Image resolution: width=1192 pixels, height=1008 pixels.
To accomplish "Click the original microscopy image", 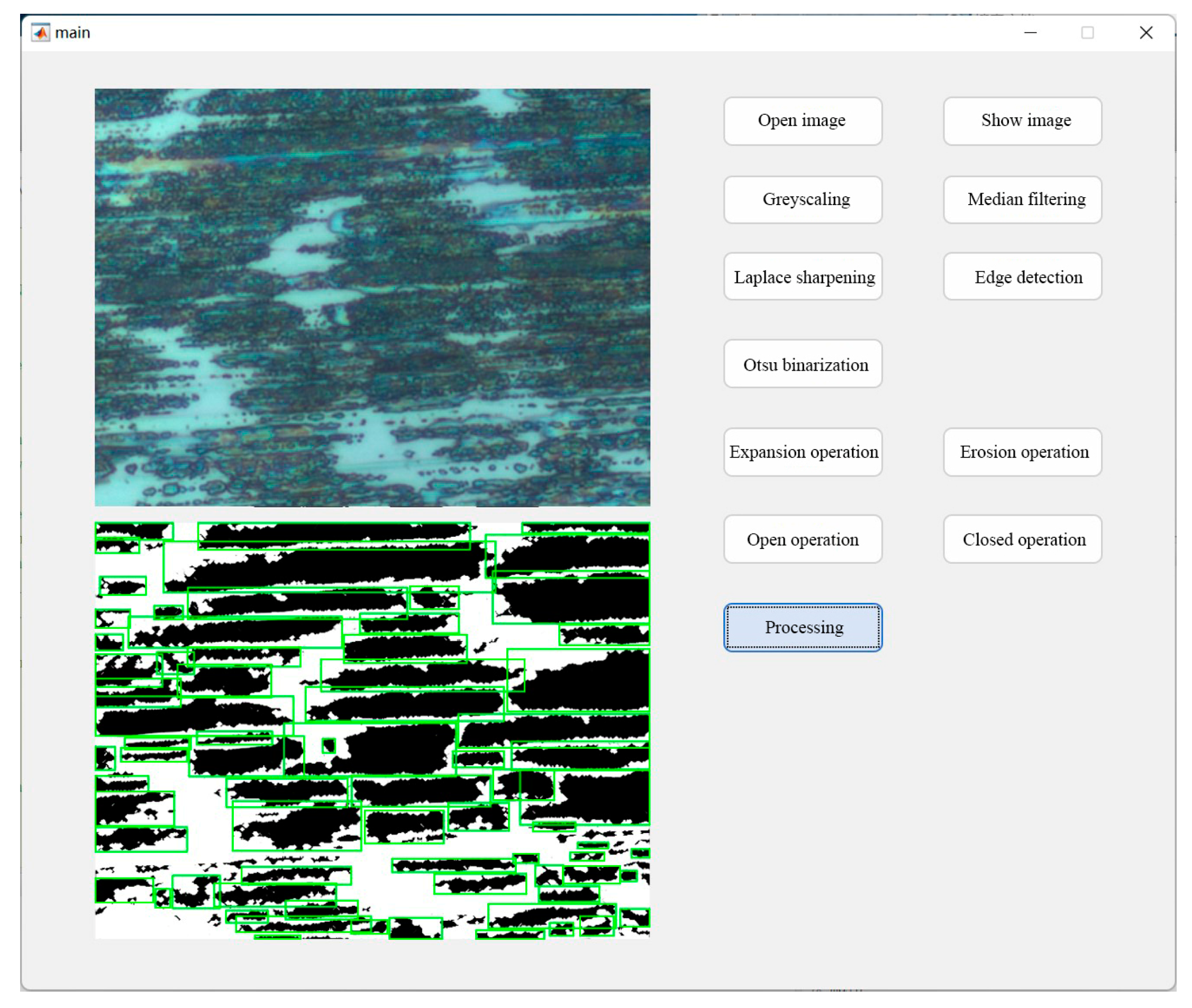I will [x=371, y=297].
